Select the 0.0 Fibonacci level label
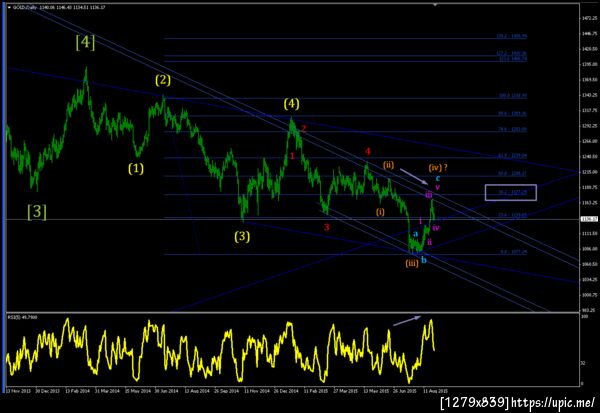This screenshot has height=413, width=600. tap(514, 252)
